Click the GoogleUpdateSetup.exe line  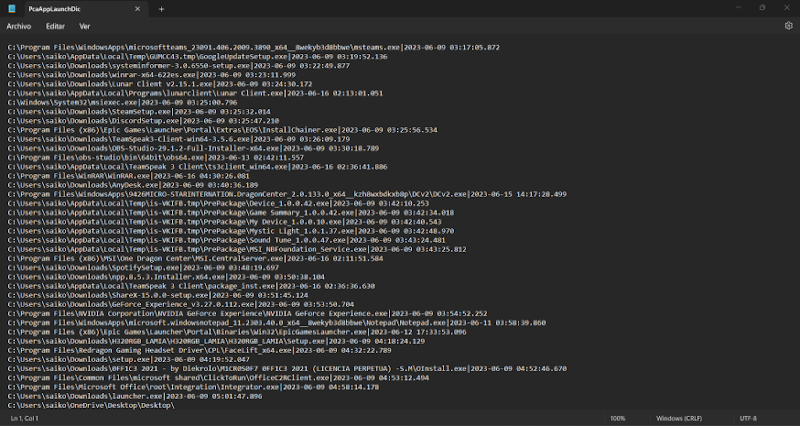click(x=197, y=57)
